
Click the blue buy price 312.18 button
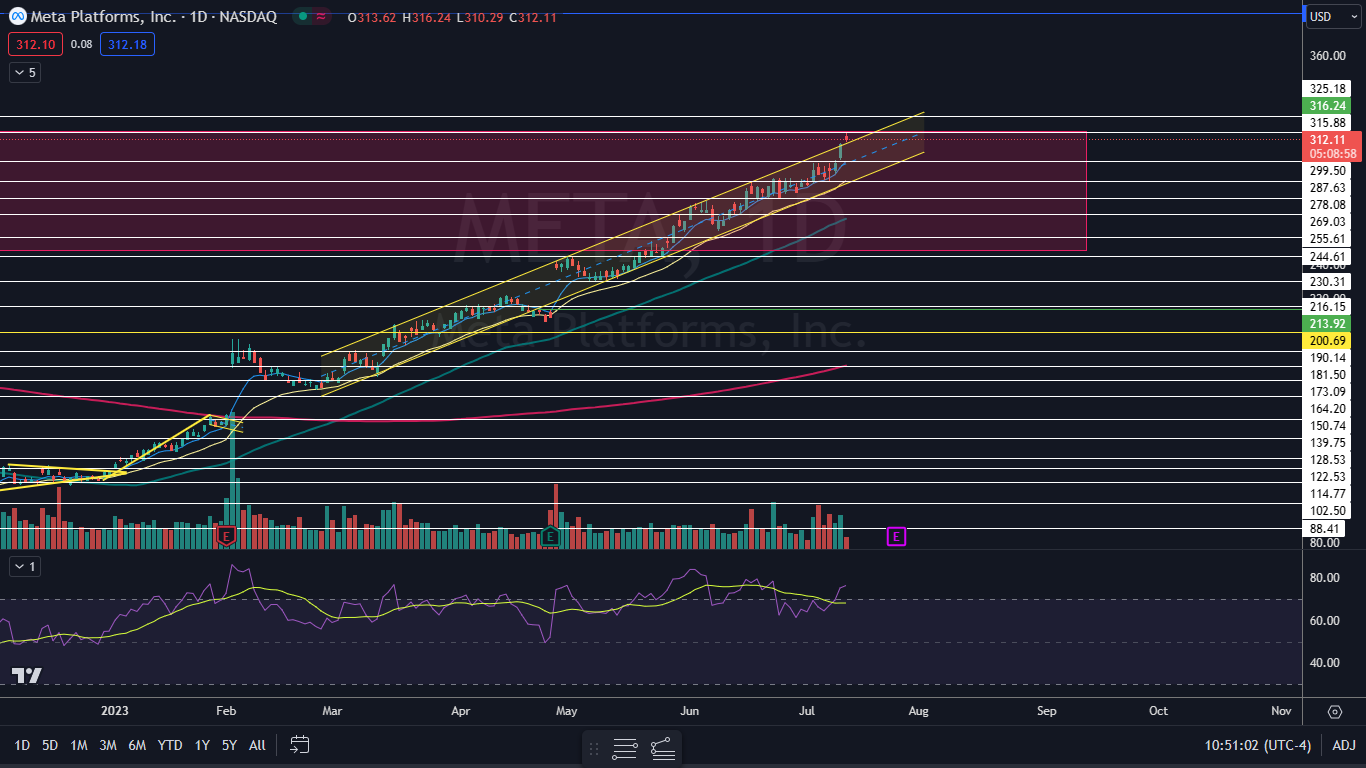(x=127, y=44)
